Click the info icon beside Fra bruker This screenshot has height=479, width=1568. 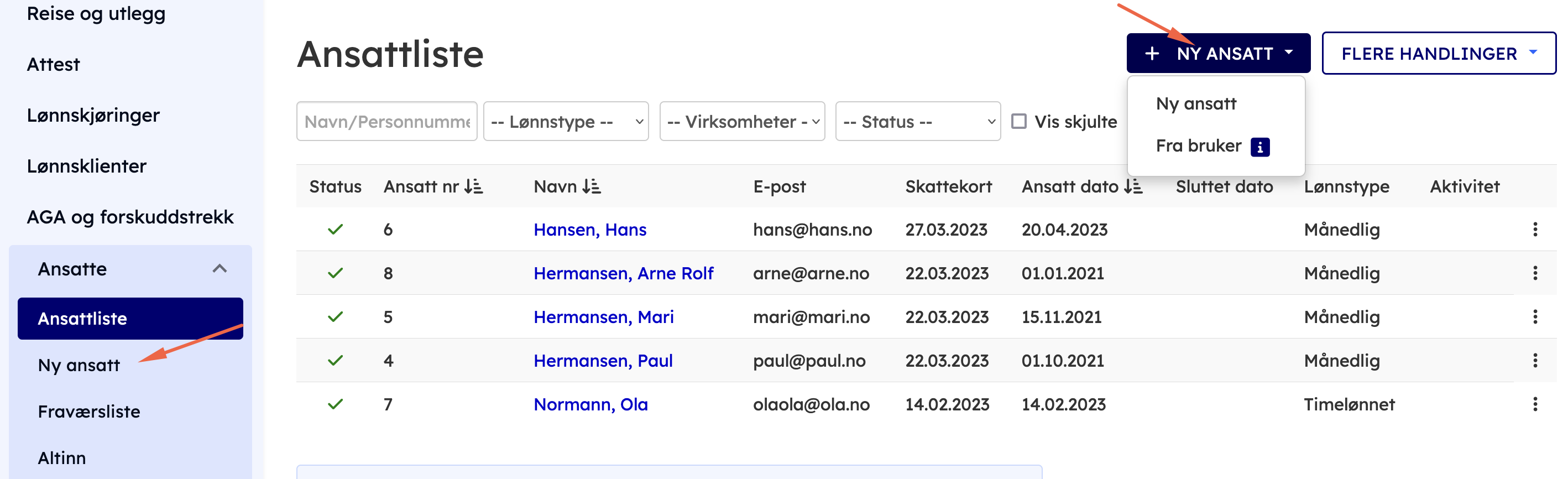1259,147
